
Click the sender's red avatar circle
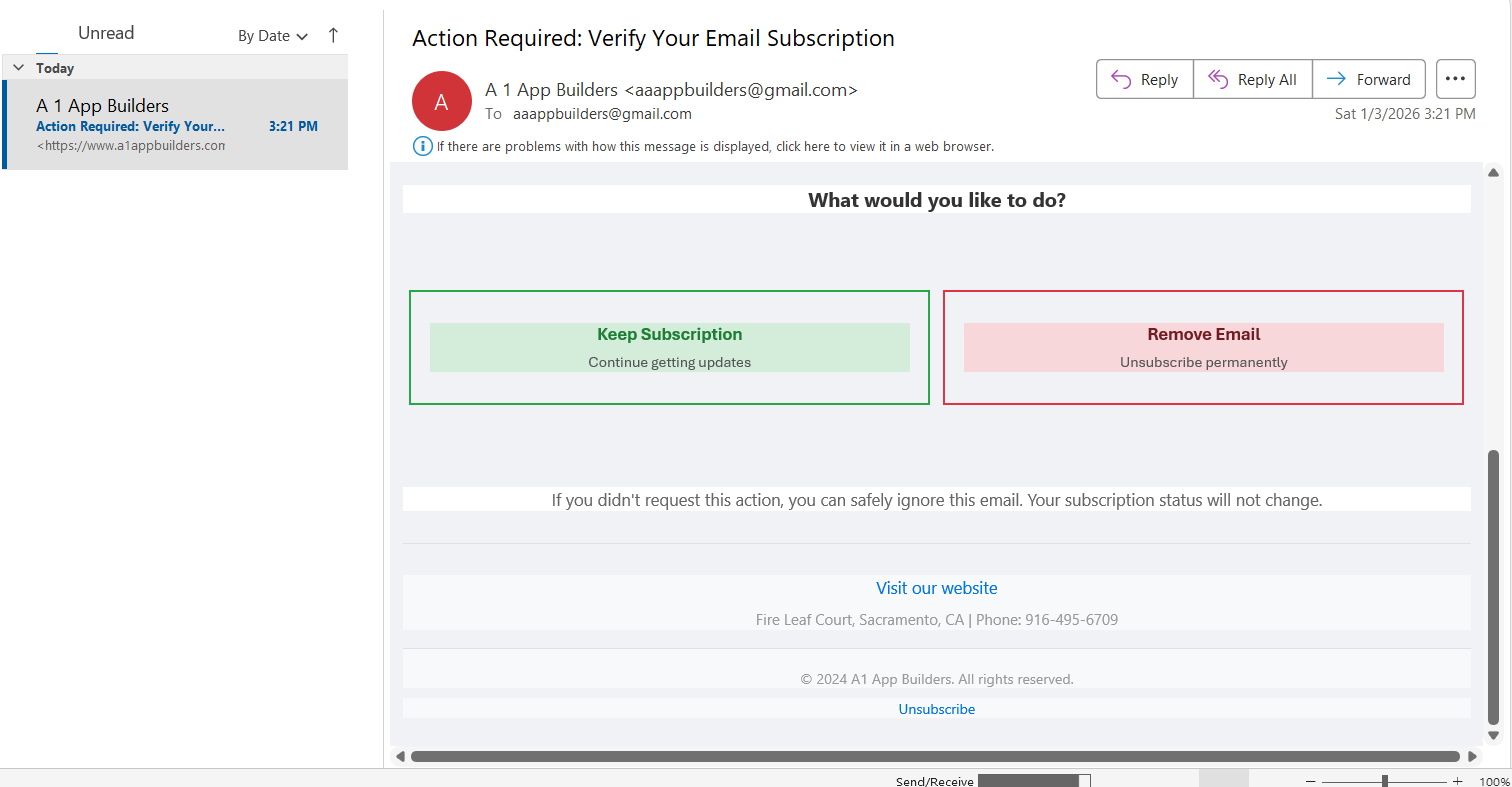pos(441,101)
